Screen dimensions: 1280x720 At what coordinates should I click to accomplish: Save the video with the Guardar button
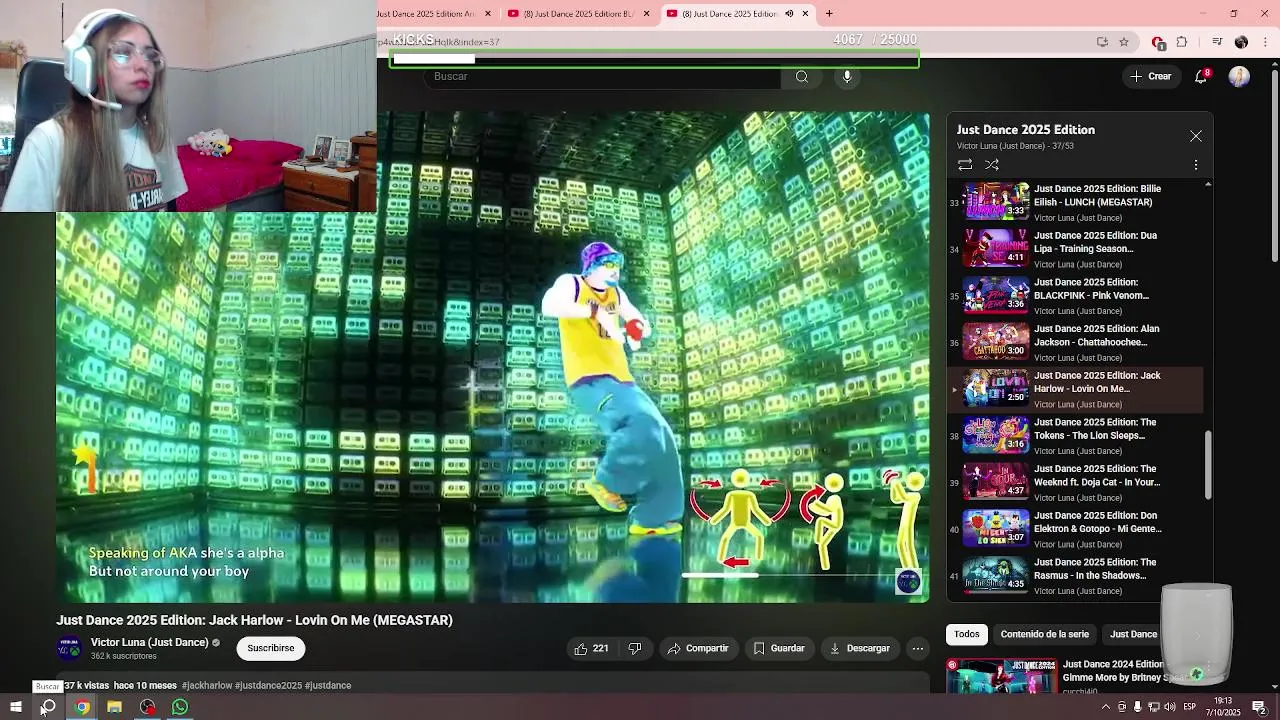[779, 648]
